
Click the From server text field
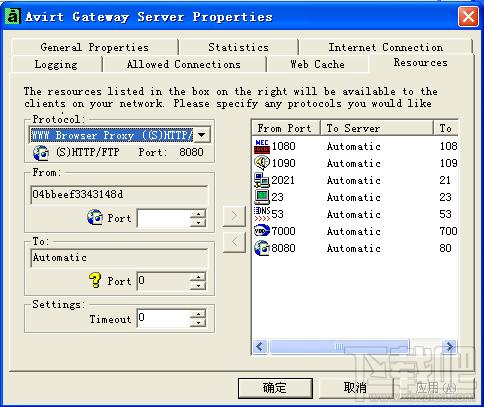pyautogui.click(x=119, y=194)
